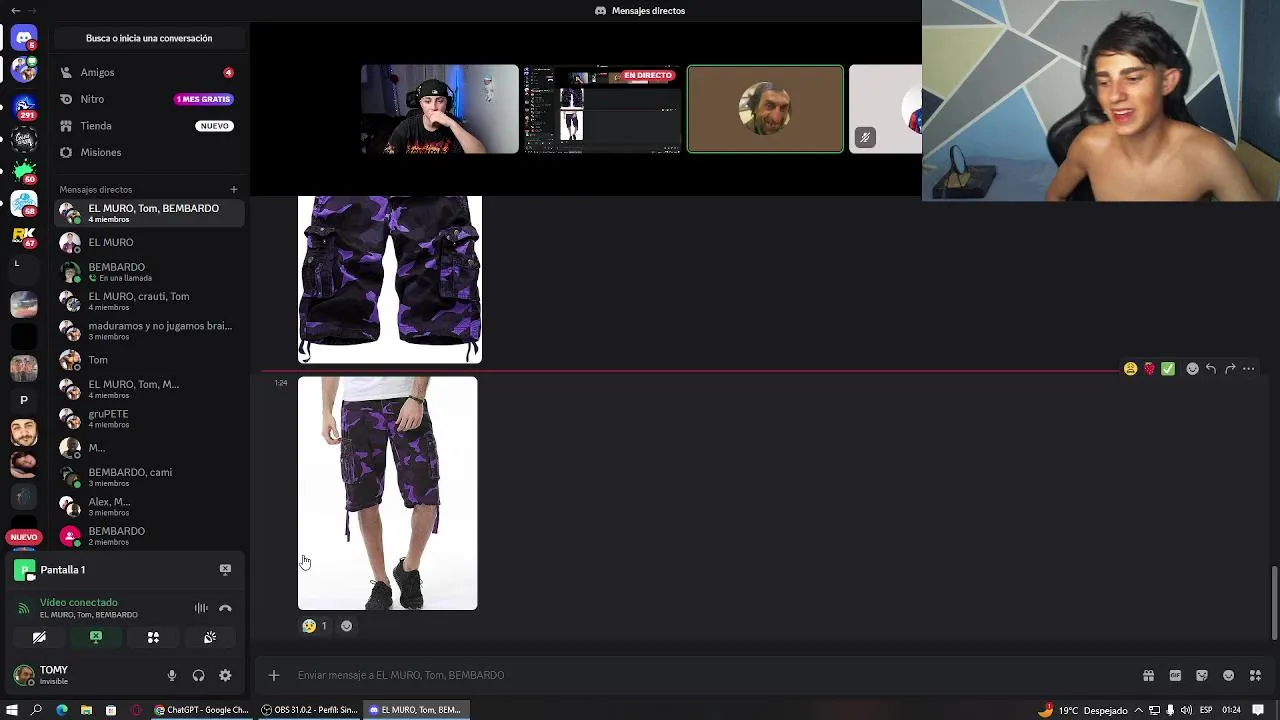
Task: Open purple camo shorts model image
Action: click(388, 493)
